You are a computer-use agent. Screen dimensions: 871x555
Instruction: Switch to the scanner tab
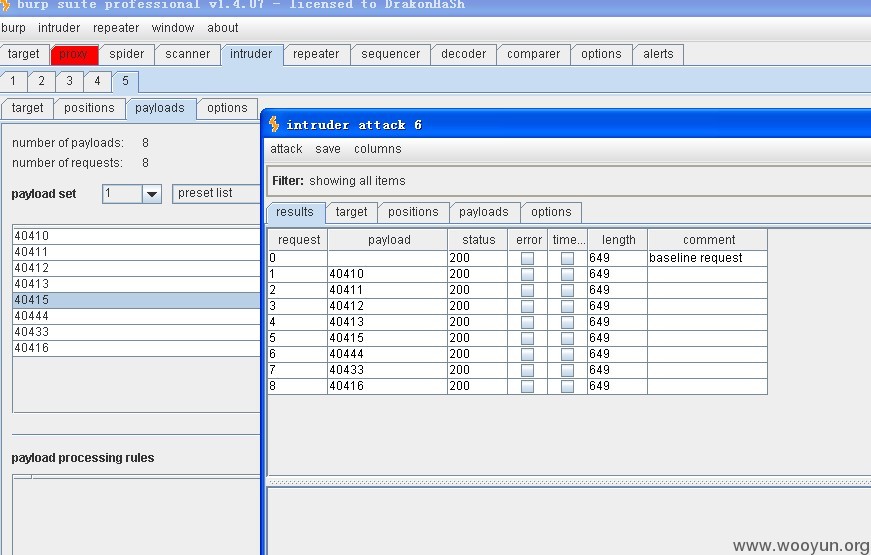click(x=187, y=54)
